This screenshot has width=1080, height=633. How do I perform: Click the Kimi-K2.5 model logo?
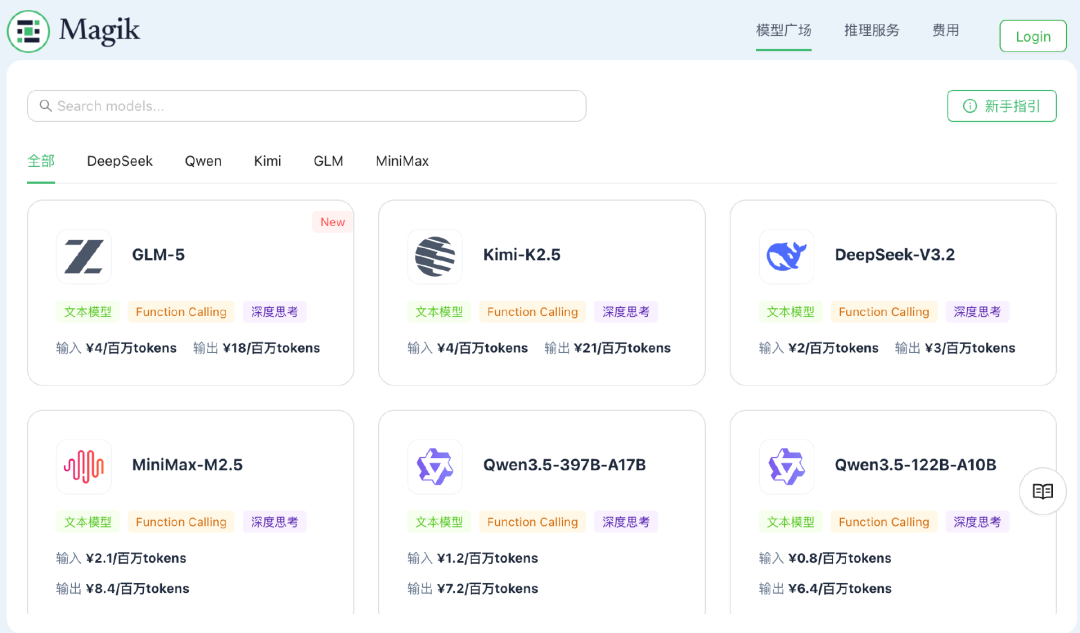[x=435, y=256]
